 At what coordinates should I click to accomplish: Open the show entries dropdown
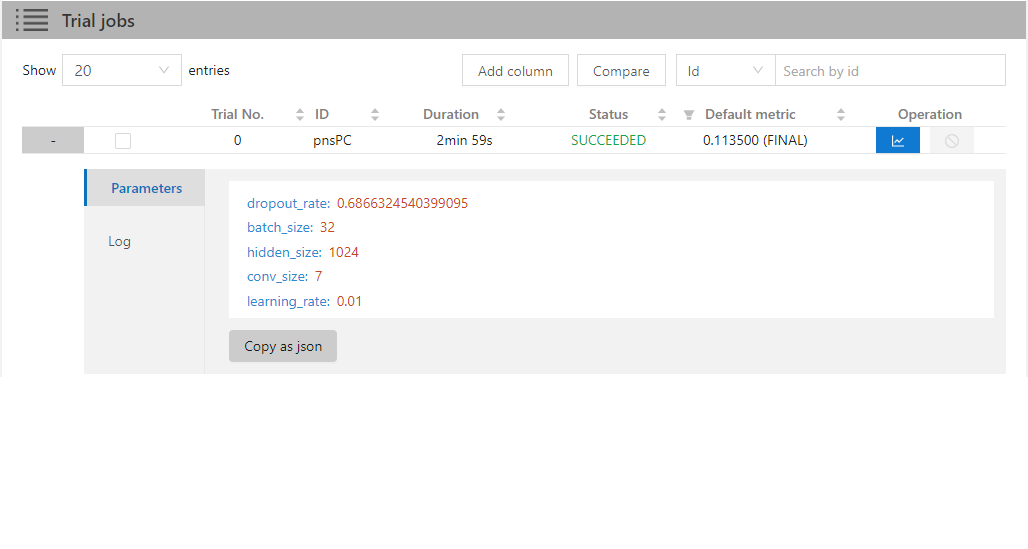(122, 71)
